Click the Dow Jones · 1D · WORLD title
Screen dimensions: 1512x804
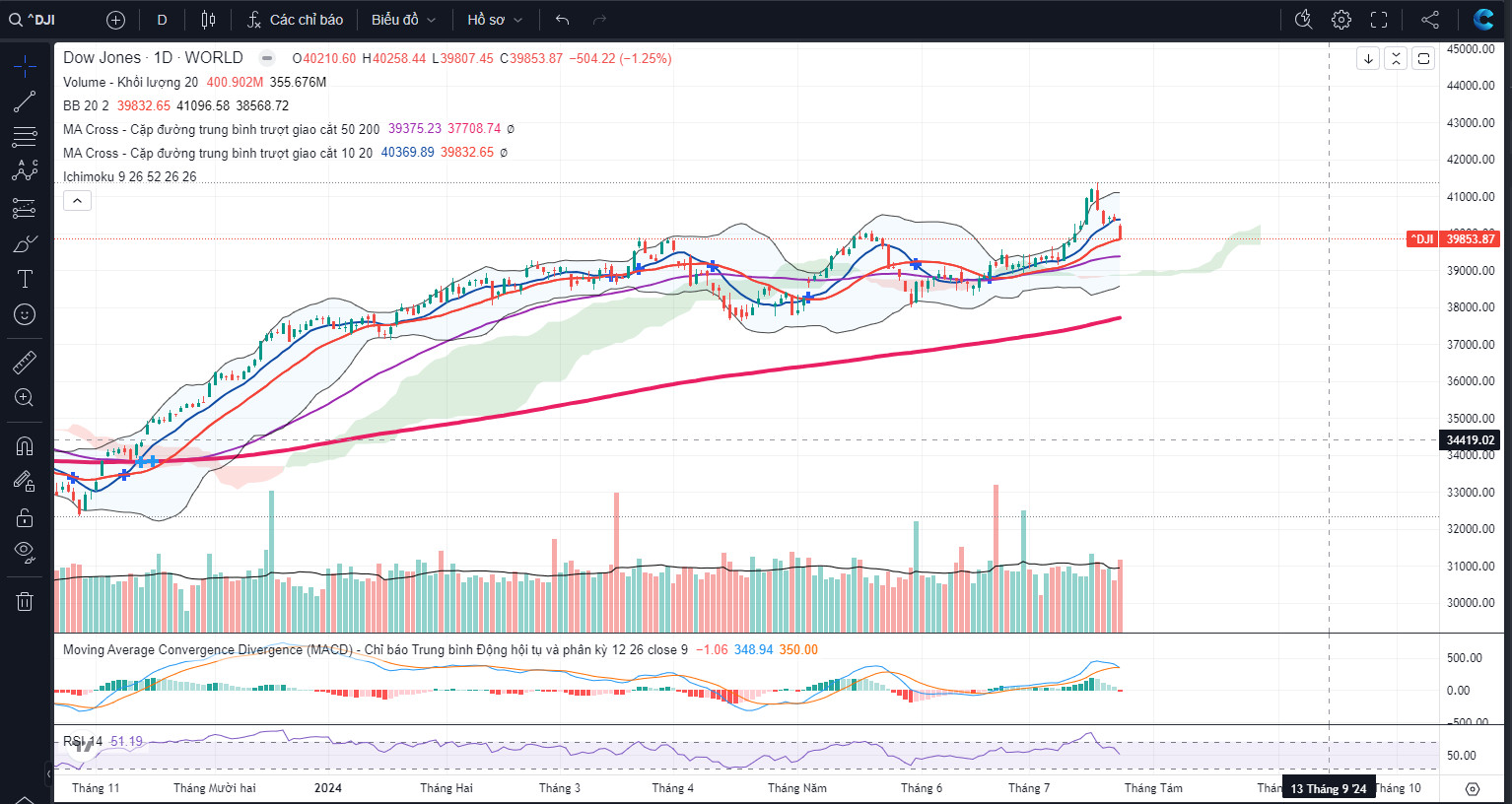(153, 58)
